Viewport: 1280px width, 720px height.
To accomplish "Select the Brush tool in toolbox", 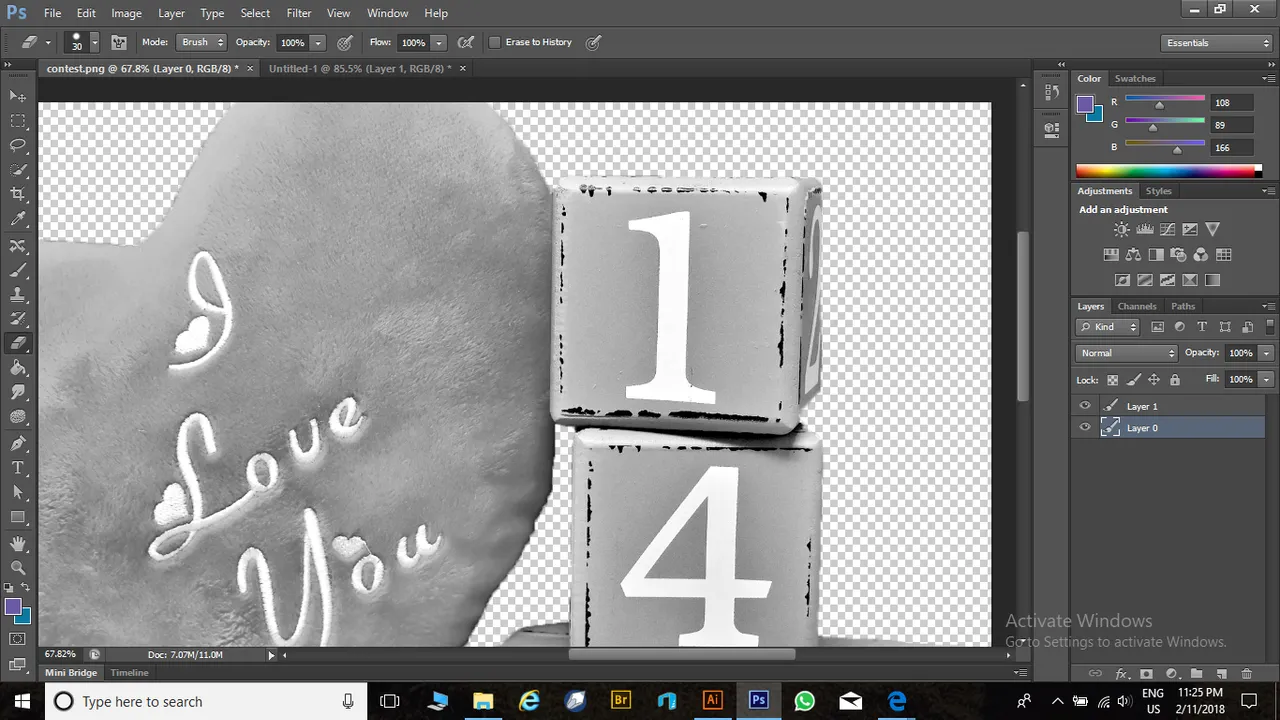I will (18, 271).
